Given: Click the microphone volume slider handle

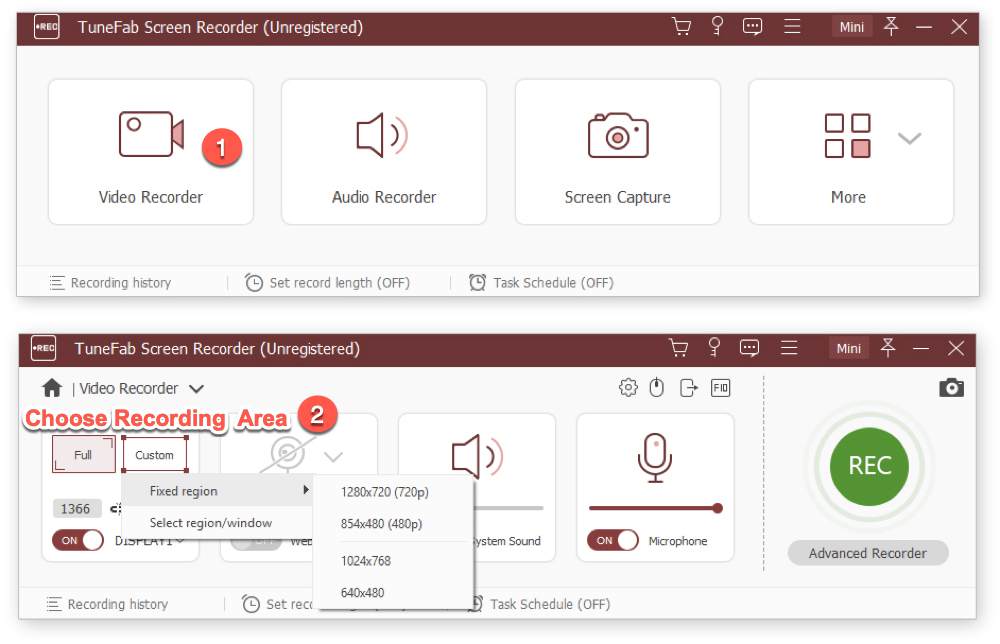Looking at the screenshot, I should tap(717, 508).
